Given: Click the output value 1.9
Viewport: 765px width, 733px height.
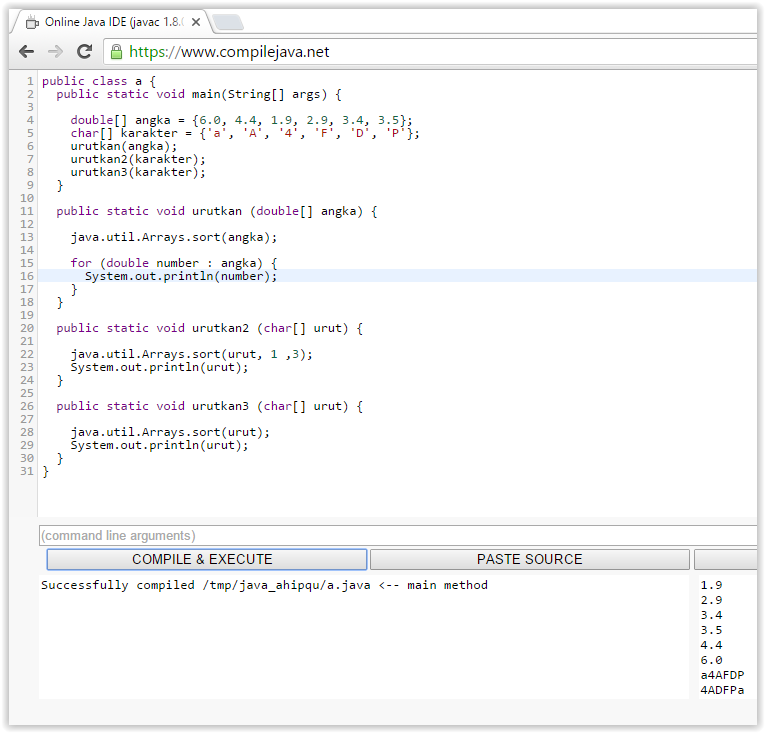Looking at the screenshot, I should pyautogui.click(x=711, y=585).
